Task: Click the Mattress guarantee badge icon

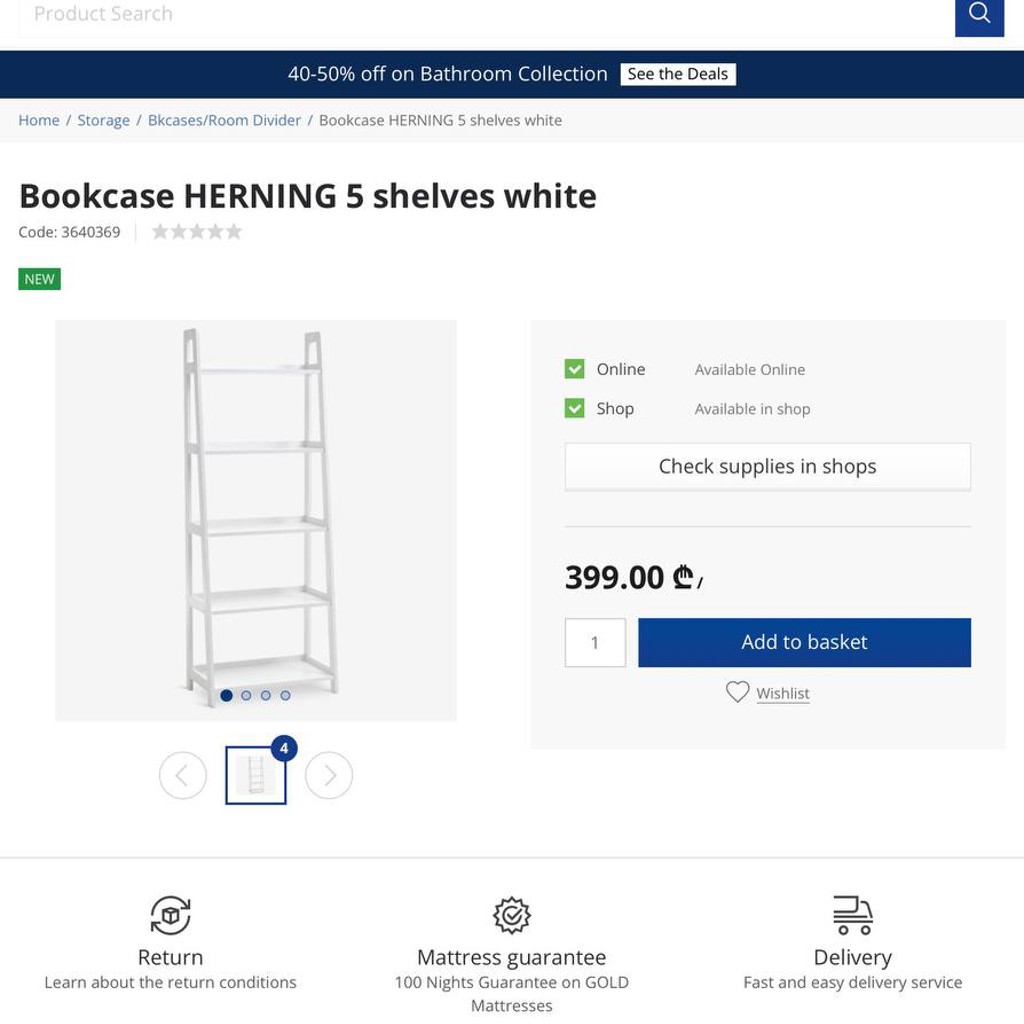Action: (x=511, y=915)
